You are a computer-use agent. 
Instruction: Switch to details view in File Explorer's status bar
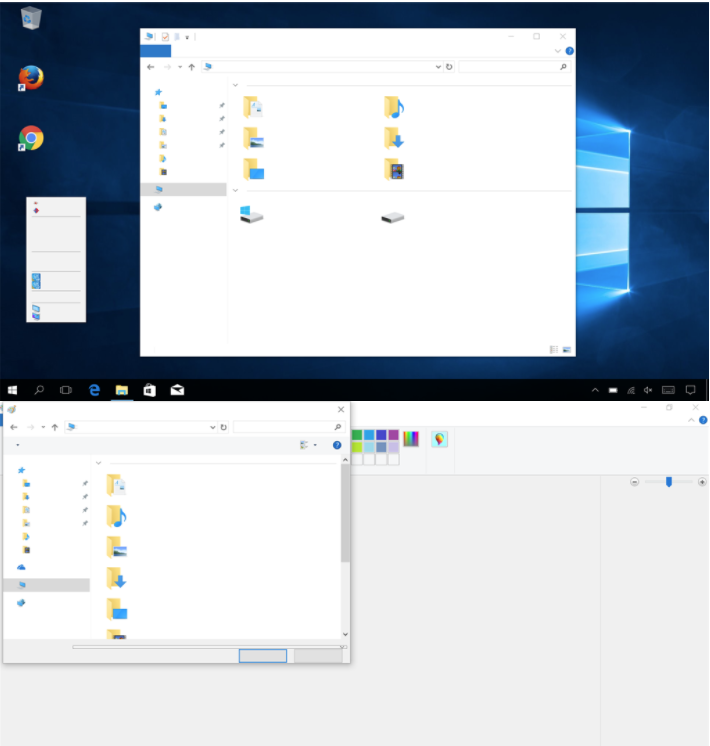pos(553,350)
